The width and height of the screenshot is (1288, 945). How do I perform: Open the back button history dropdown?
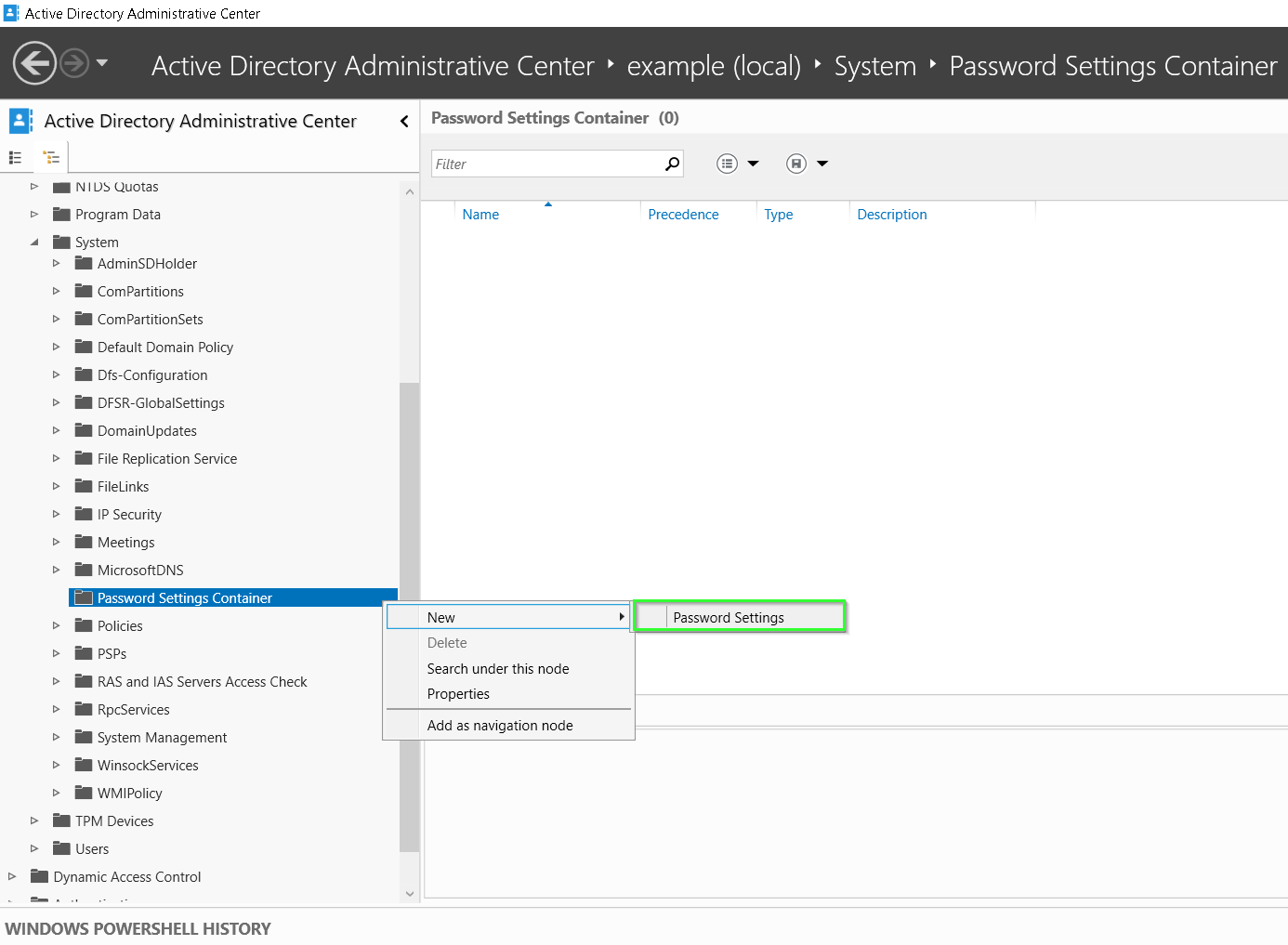point(102,63)
